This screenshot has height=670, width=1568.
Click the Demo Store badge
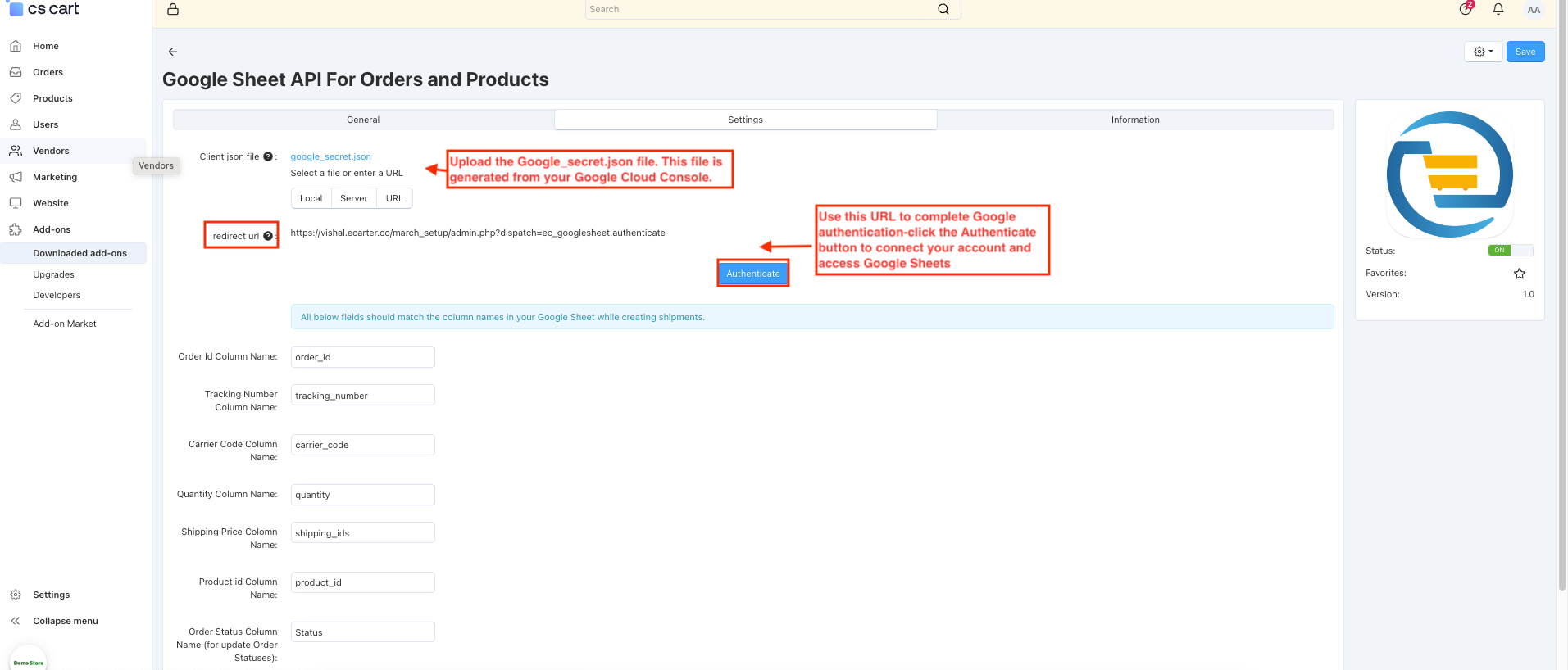coord(29,660)
